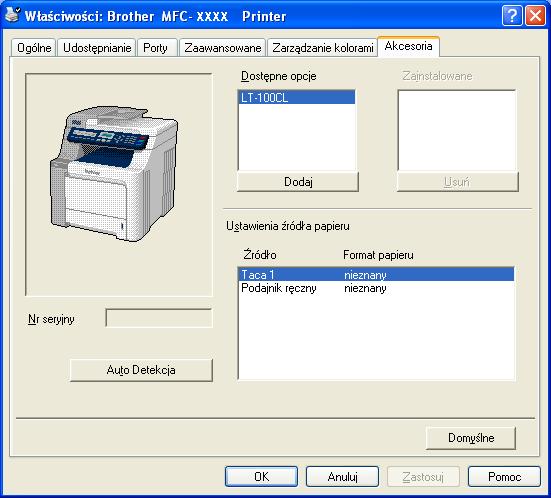551x498 pixels.
Task: Click inside the Zainstalowane list box
Action: (x=457, y=130)
